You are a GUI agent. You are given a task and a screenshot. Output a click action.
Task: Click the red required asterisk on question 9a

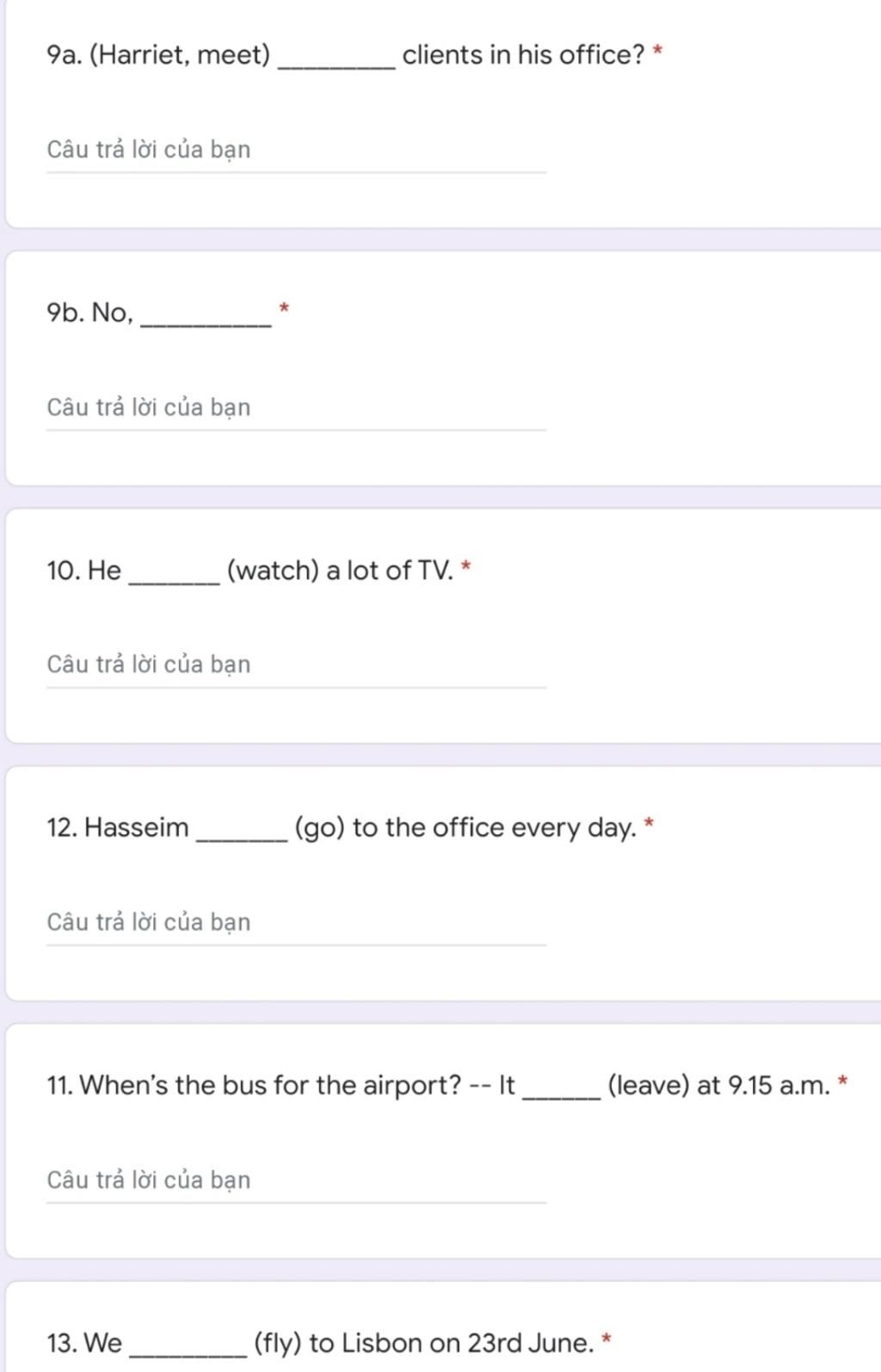(657, 52)
